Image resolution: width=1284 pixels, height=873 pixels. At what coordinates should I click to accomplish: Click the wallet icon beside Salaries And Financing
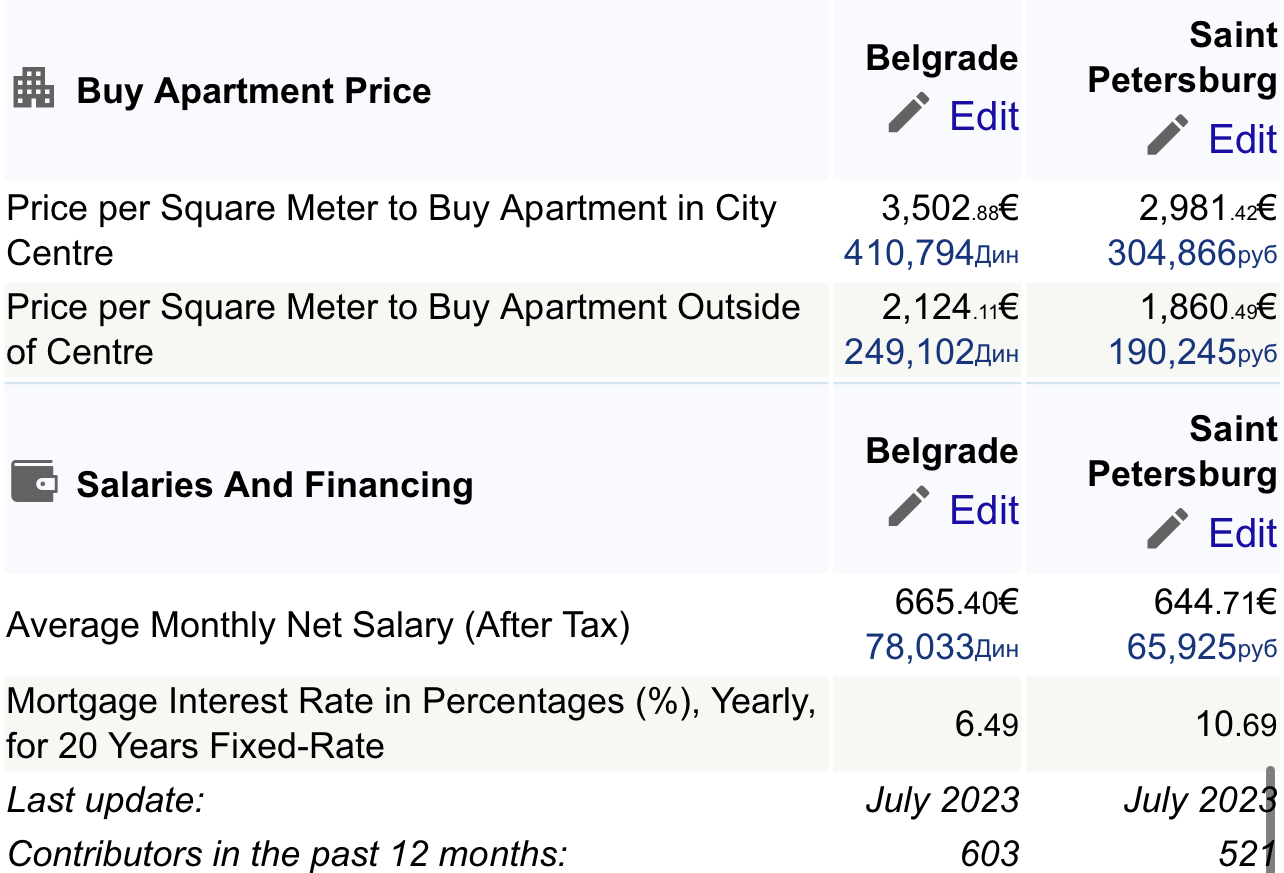pyautogui.click(x=33, y=481)
